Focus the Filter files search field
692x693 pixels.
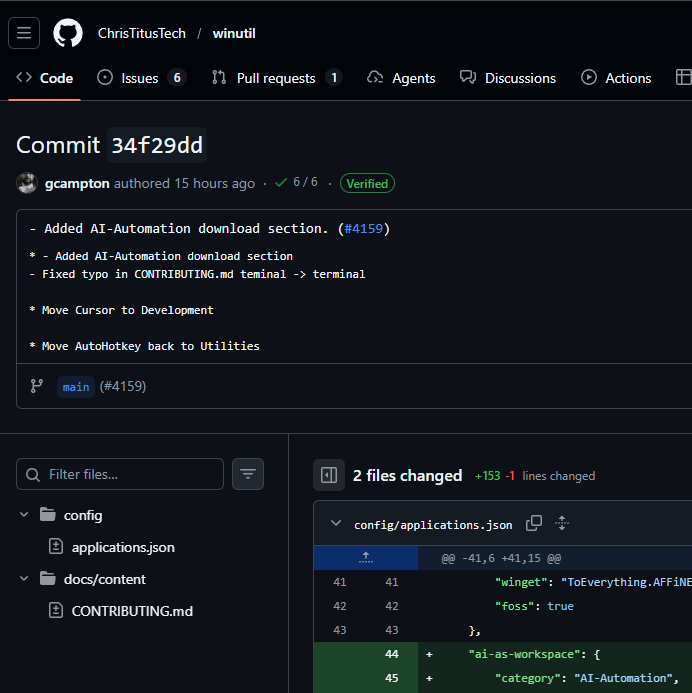[130, 474]
